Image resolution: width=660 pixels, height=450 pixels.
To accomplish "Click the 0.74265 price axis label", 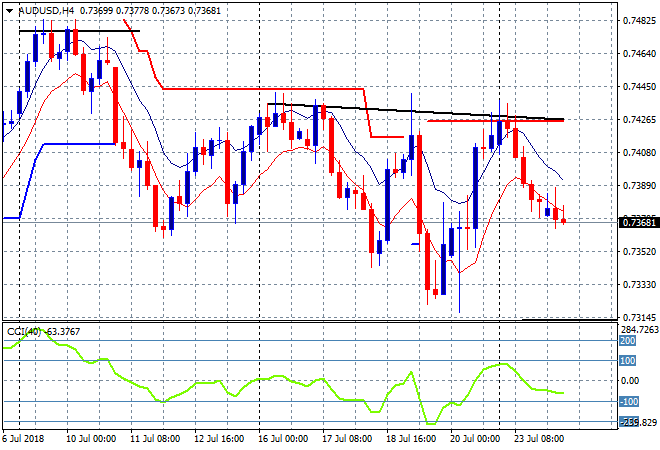I will pyautogui.click(x=639, y=120).
